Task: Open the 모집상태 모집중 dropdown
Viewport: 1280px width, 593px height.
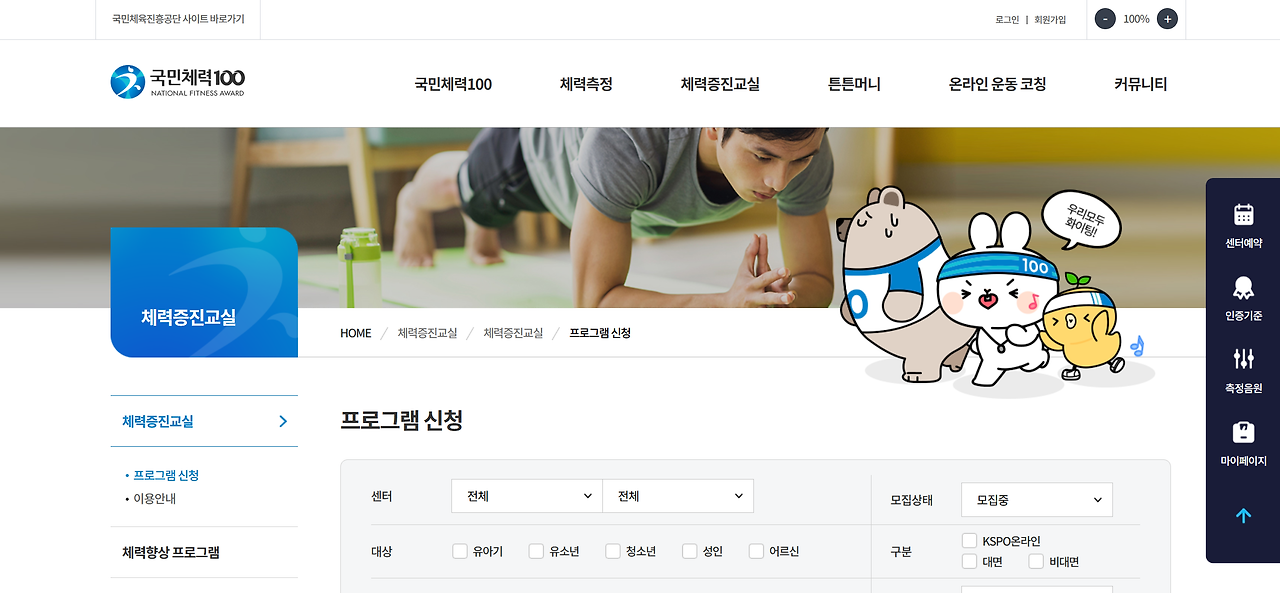Action: click(1037, 500)
